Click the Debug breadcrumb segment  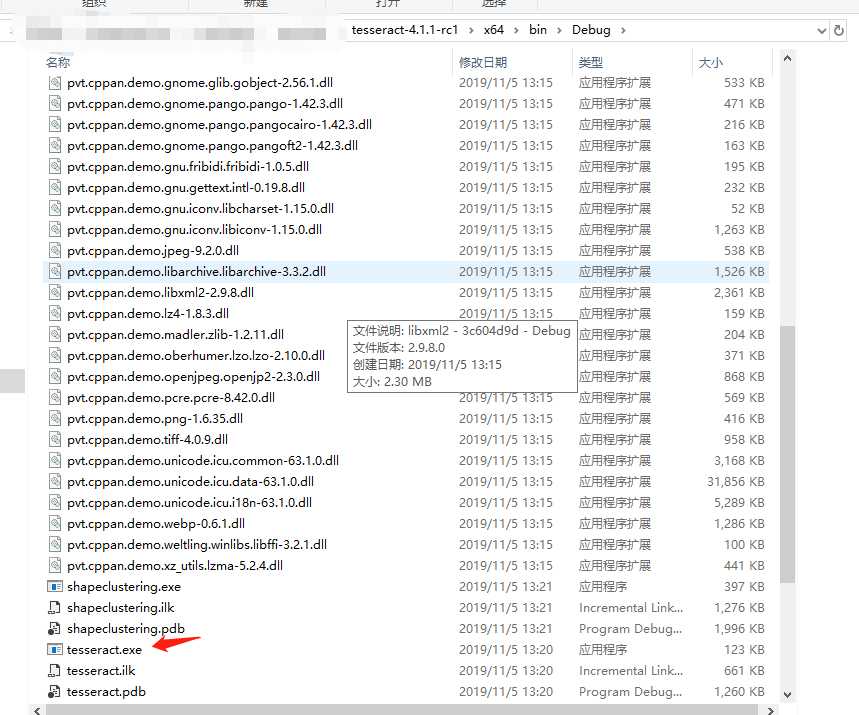coord(591,30)
